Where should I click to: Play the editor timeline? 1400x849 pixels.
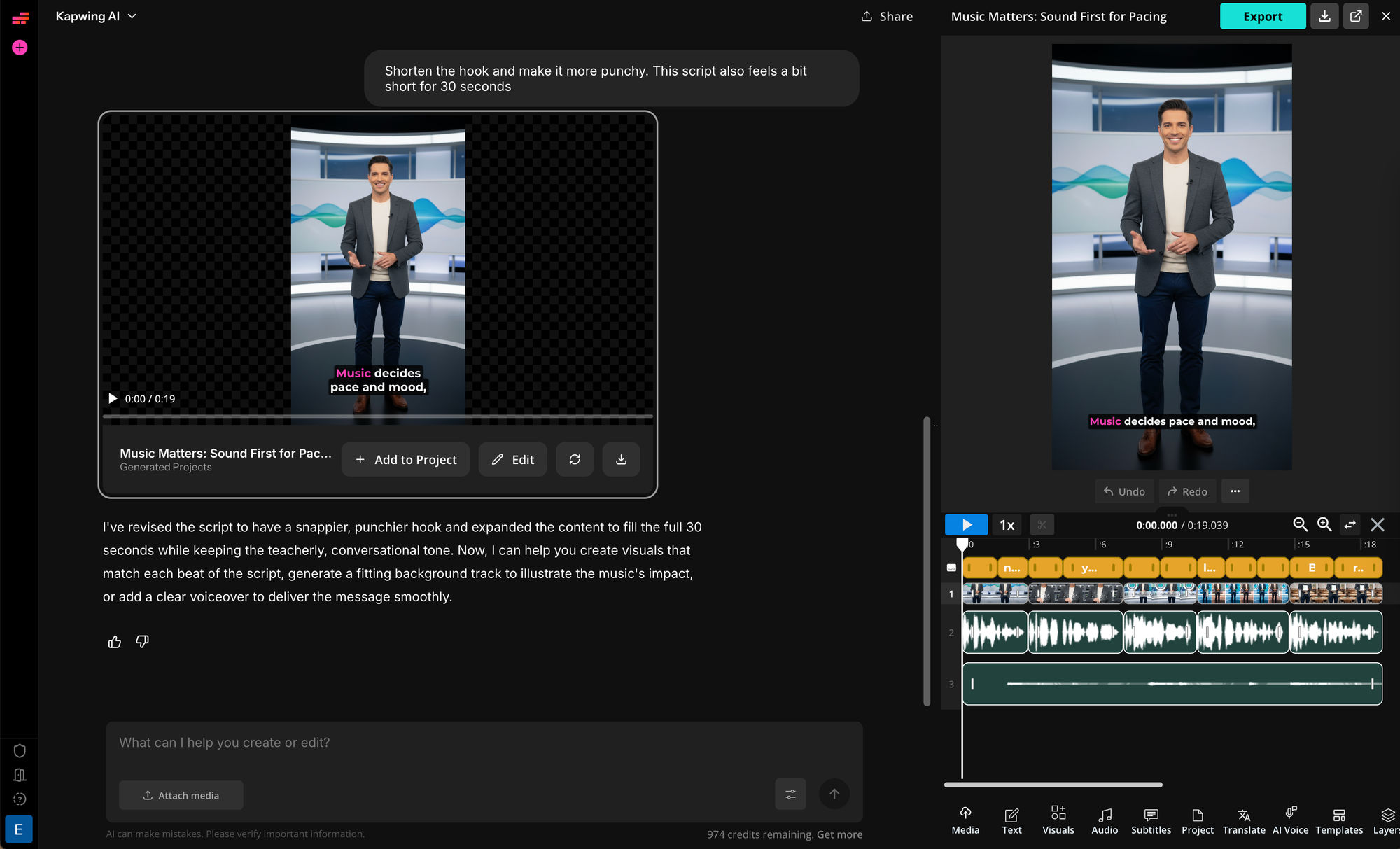[x=966, y=525]
